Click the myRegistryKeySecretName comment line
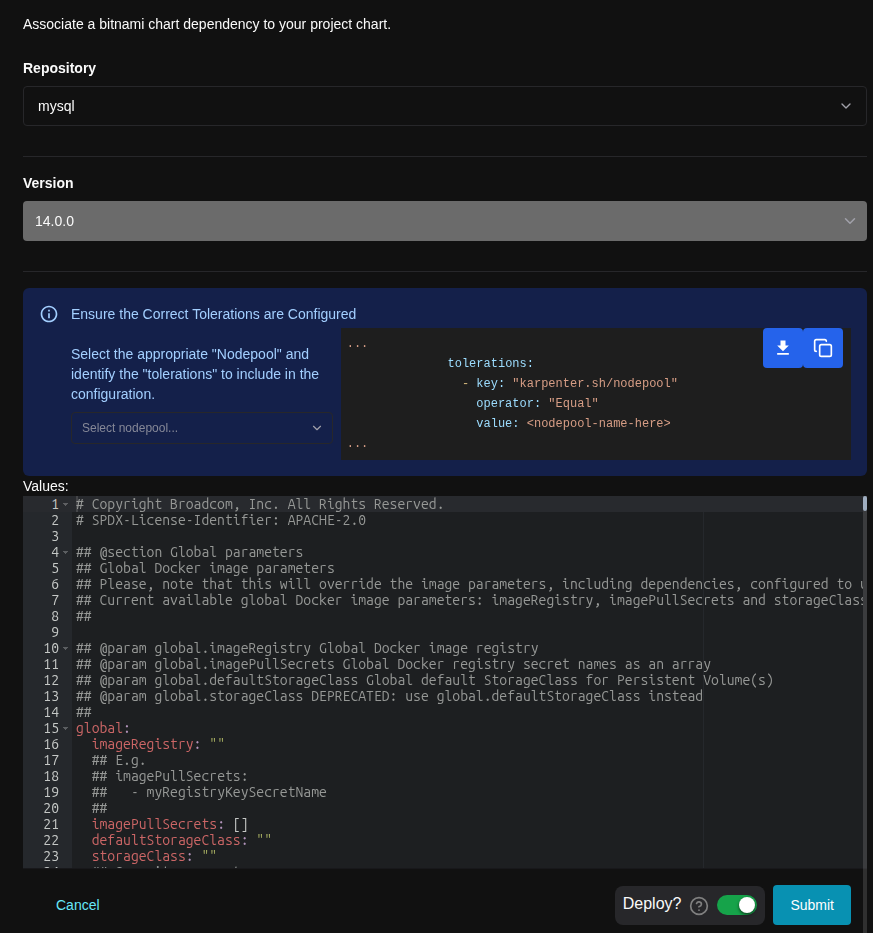 click(x=209, y=793)
